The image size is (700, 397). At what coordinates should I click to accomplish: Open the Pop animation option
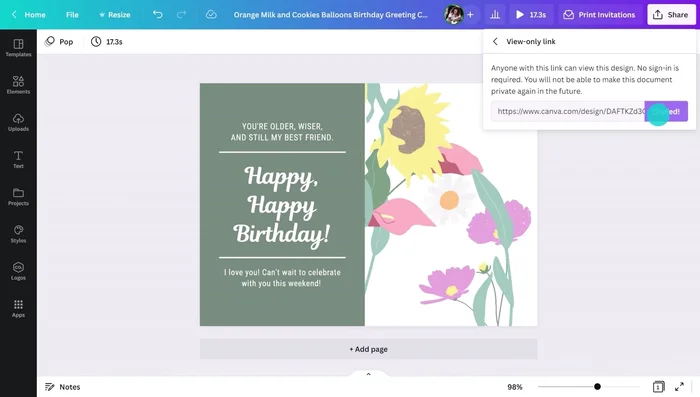tap(59, 42)
